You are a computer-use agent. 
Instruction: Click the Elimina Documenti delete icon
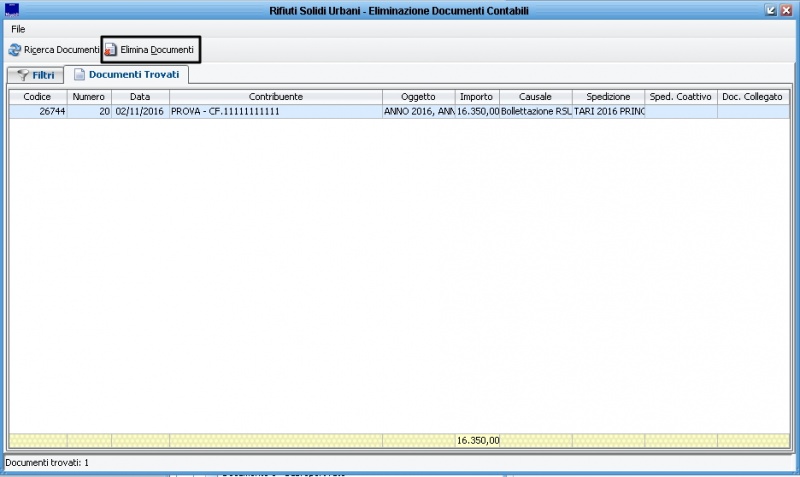[111, 49]
